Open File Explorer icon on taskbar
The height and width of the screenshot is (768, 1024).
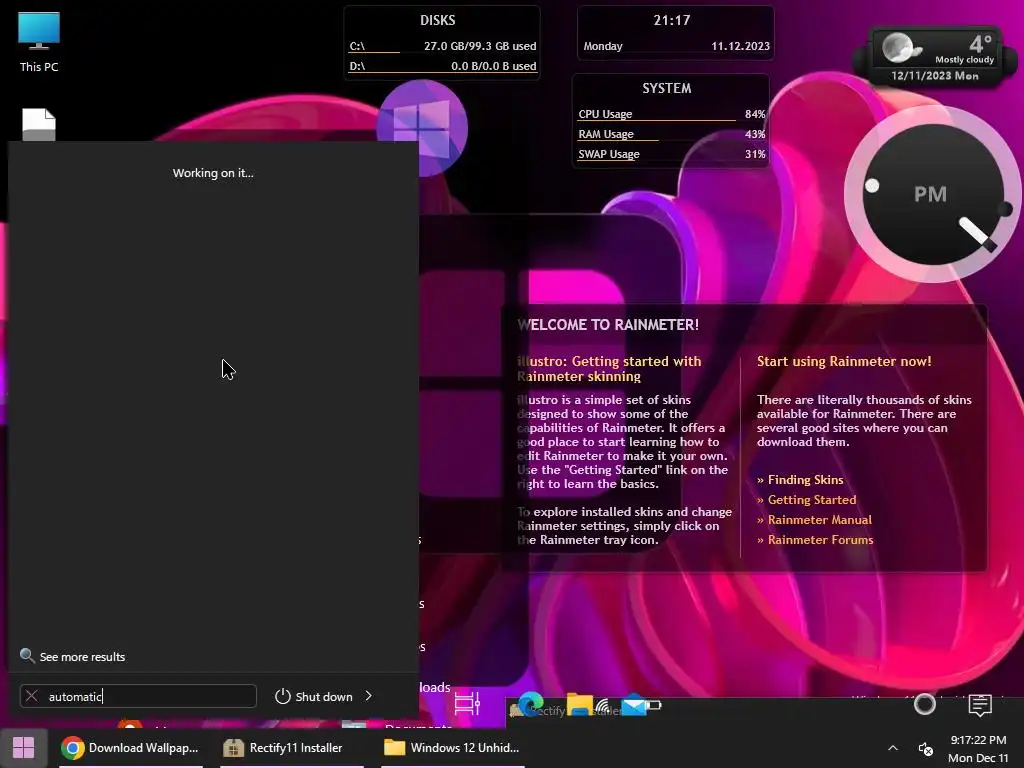[579, 705]
